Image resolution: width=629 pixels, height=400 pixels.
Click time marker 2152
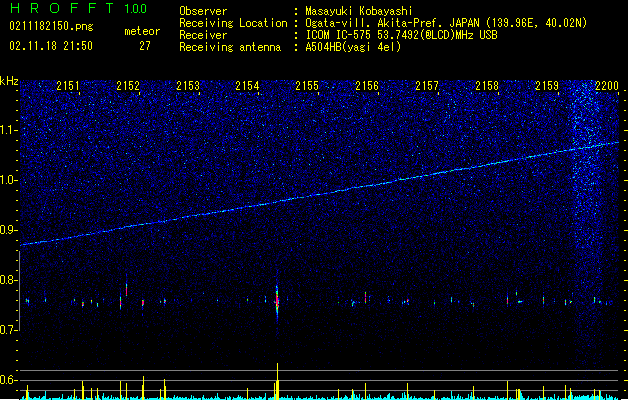coord(128,85)
